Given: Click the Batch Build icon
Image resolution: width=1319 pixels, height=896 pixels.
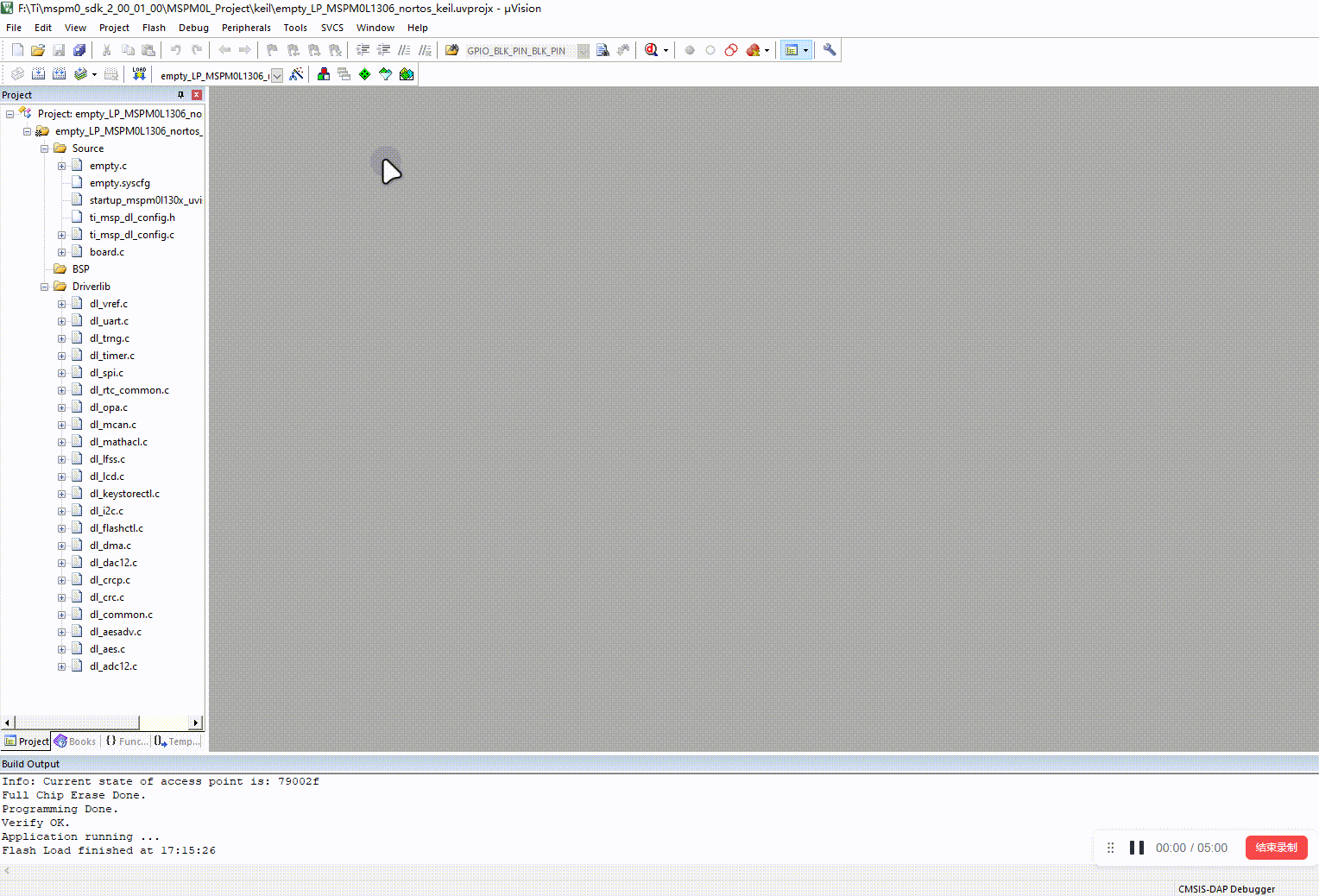Looking at the screenshot, I should click(x=80, y=74).
